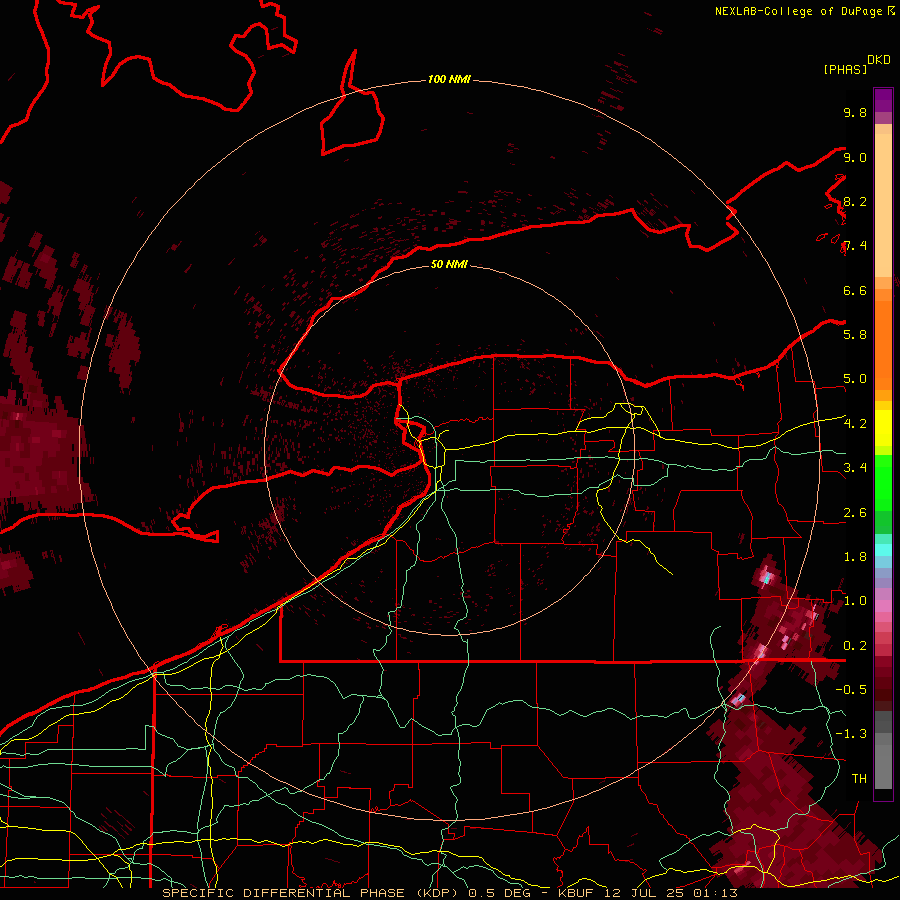900x900 pixels.
Task: Click the 100 NMI range ring label
Action: point(449,79)
